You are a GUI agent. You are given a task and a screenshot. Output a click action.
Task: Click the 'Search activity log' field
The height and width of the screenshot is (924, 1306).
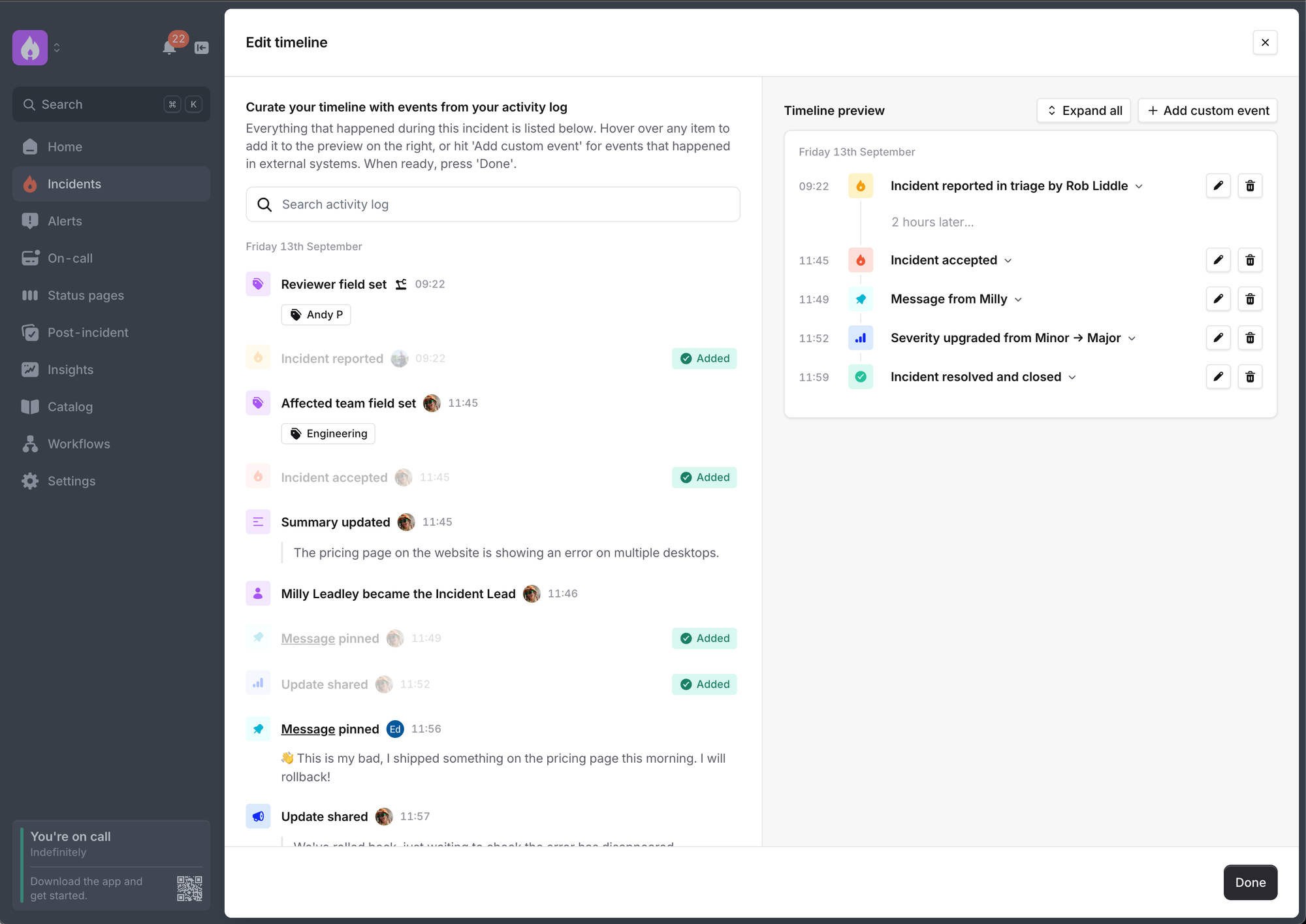[x=492, y=204]
